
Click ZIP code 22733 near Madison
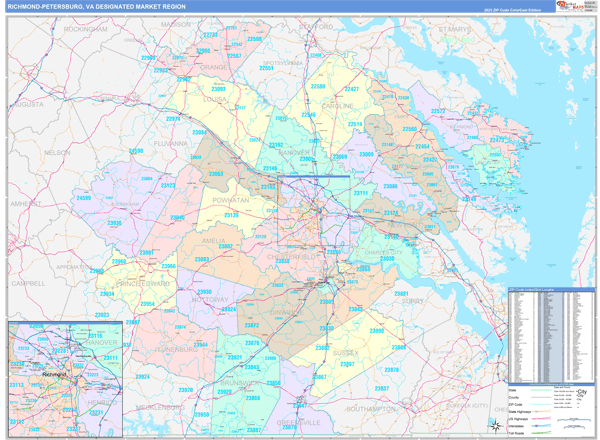(210, 35)
